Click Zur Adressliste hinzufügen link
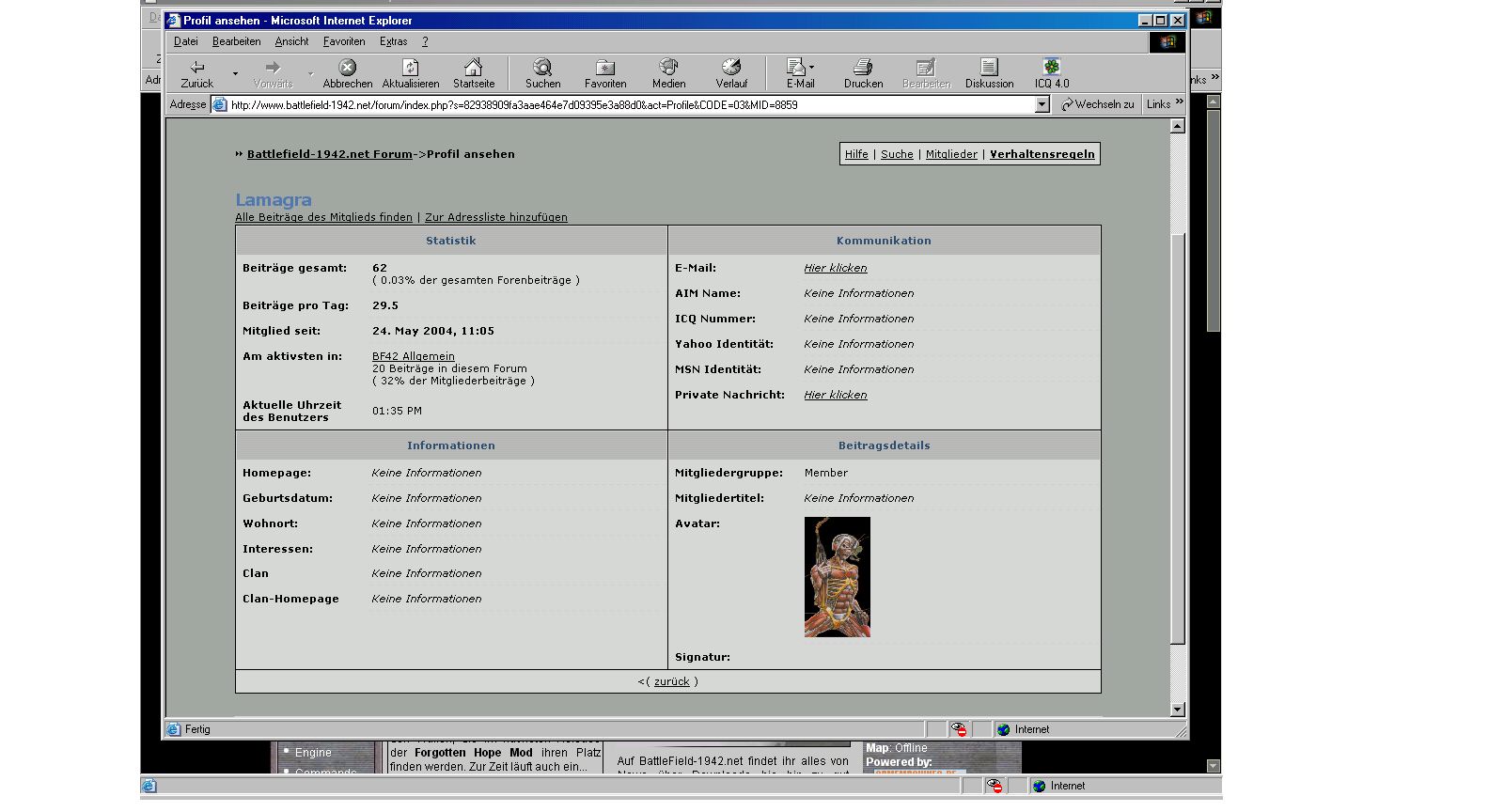The image size is (1504, 812). pyautogui.click(x=496, y=217)
